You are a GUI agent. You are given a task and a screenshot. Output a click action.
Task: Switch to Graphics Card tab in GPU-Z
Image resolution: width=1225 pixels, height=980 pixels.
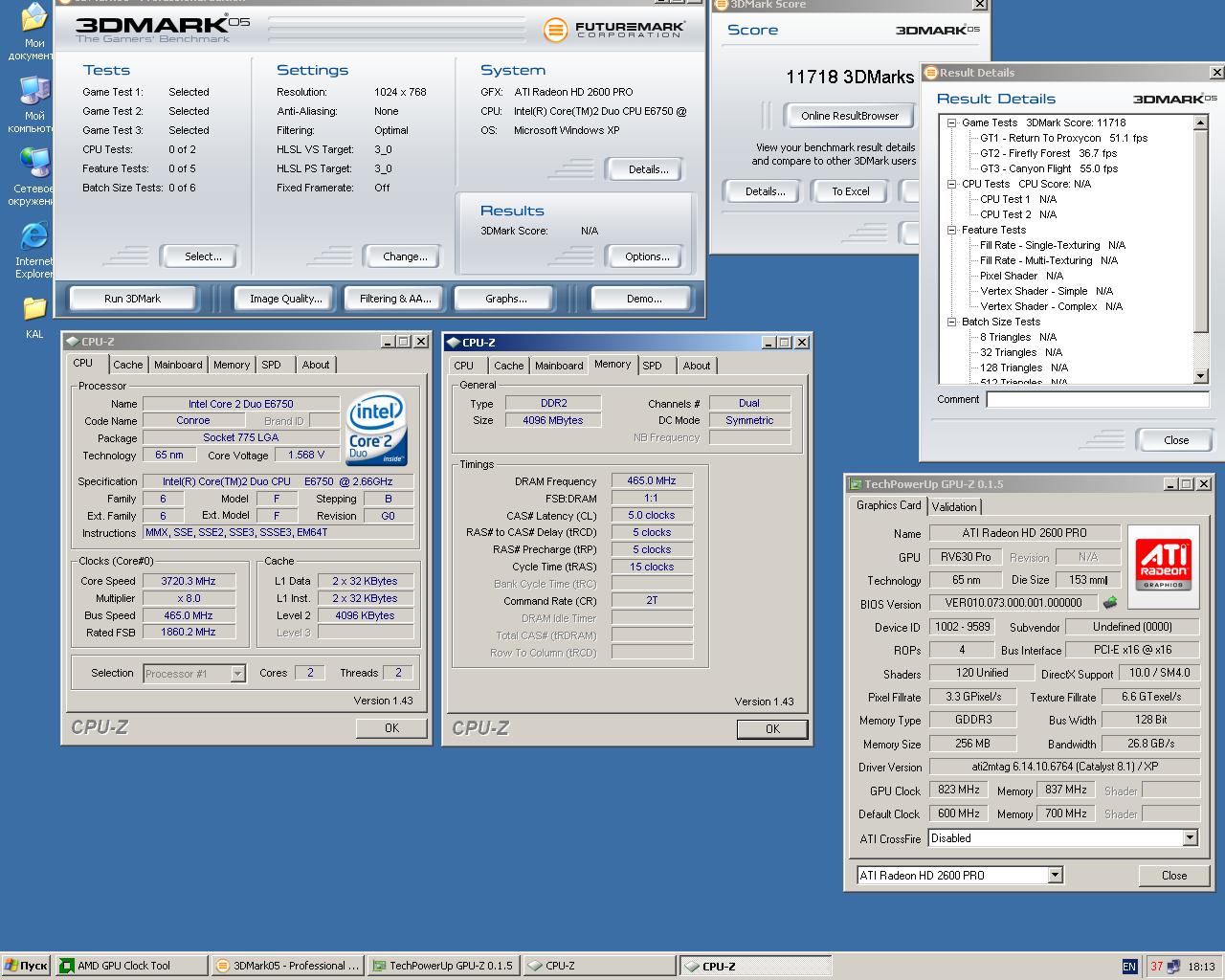(x=888, y=505)
